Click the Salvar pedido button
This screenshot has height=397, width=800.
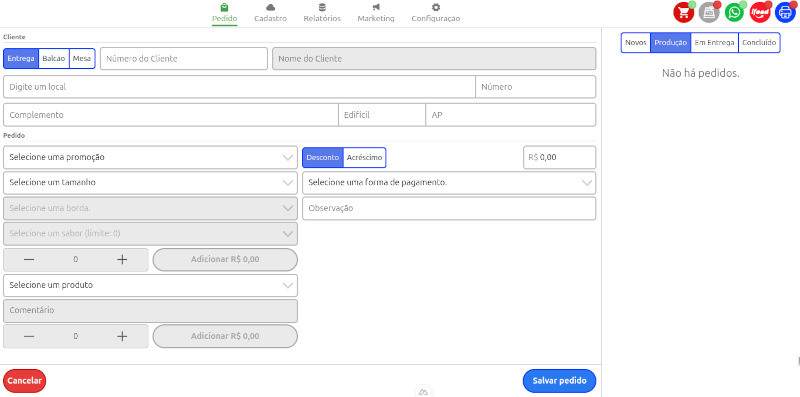point(559,381)
